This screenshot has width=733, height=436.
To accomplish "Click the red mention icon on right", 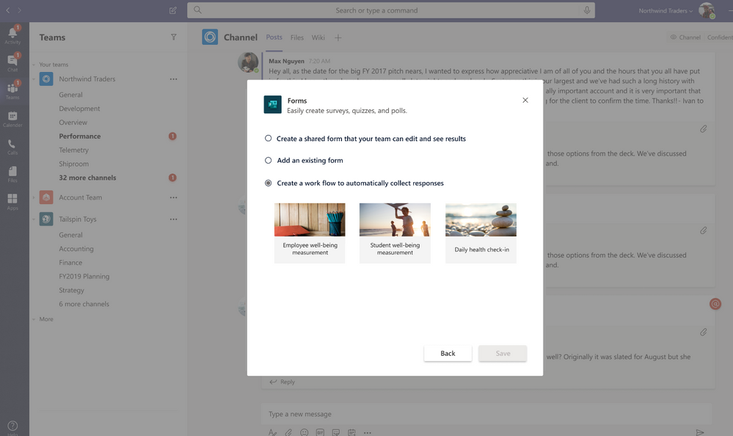I will pos(715,304).
